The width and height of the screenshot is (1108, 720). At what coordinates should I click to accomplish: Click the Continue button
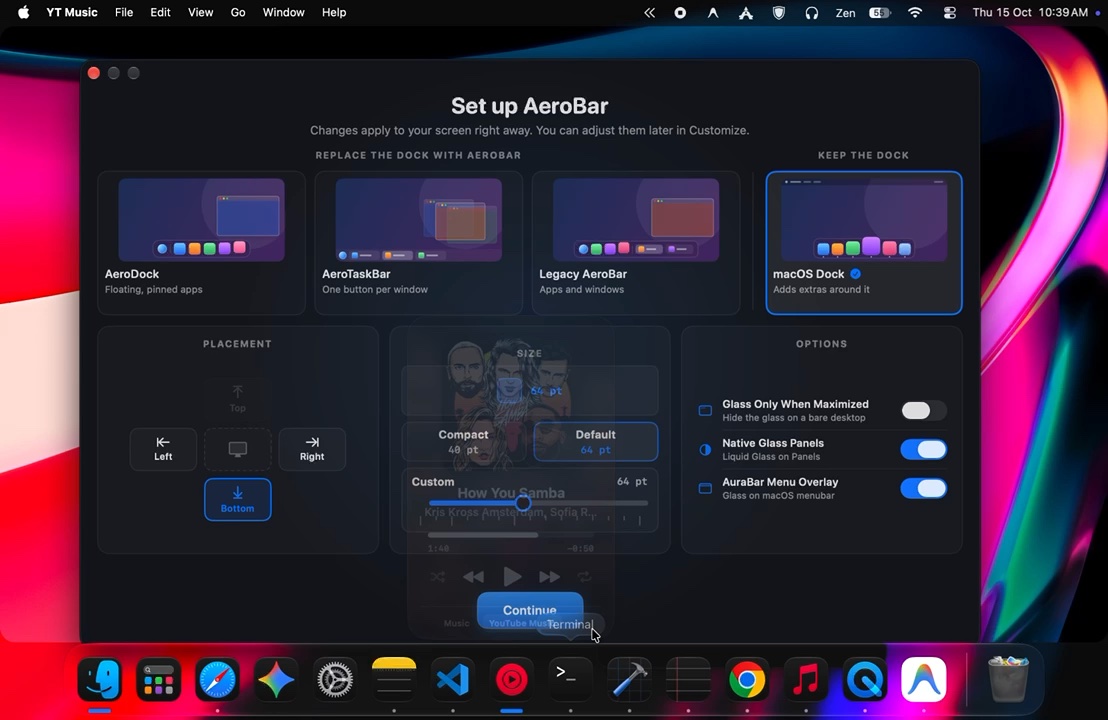tap(530, 610)
